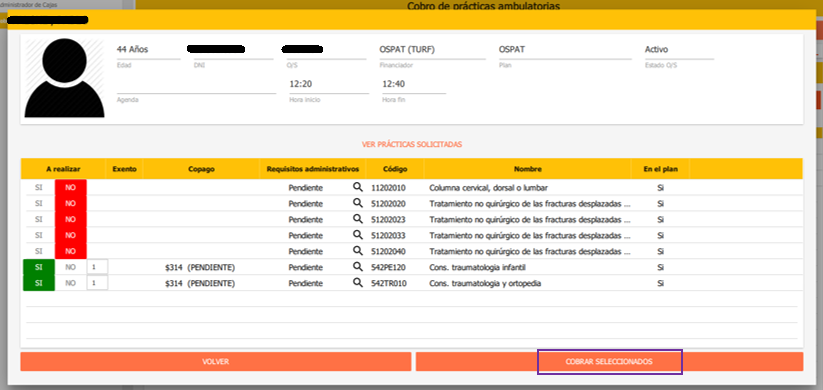This screenshot has width=823, height=390.
Task: Click Financiador value OSPAT (TURF)
Action: 407,50
